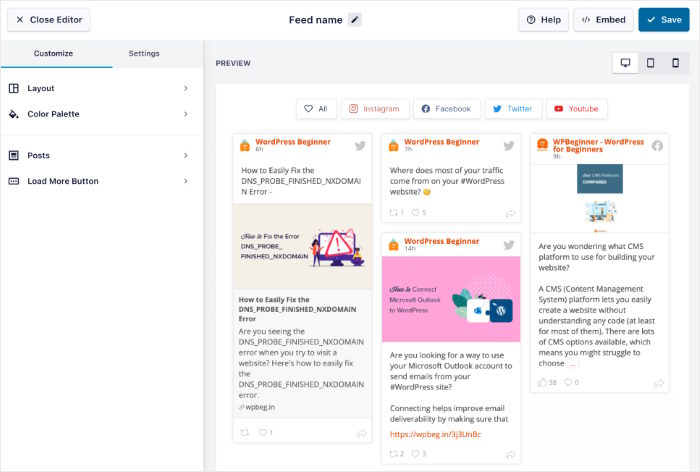Click the Posts icon in sidebar
Screen dimensions: 700x472
(x=14, y=155)
